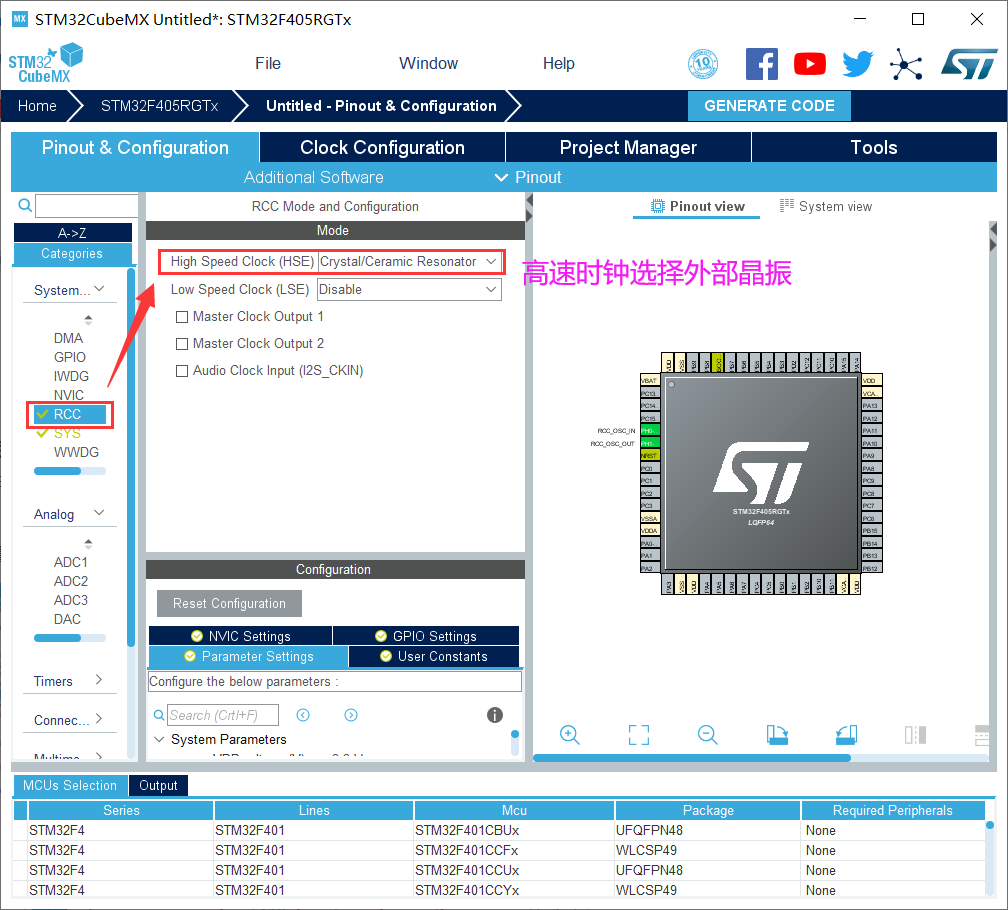Switch to the Project Manager tab
Screen dimensions: 1008x910
[628, 147]
